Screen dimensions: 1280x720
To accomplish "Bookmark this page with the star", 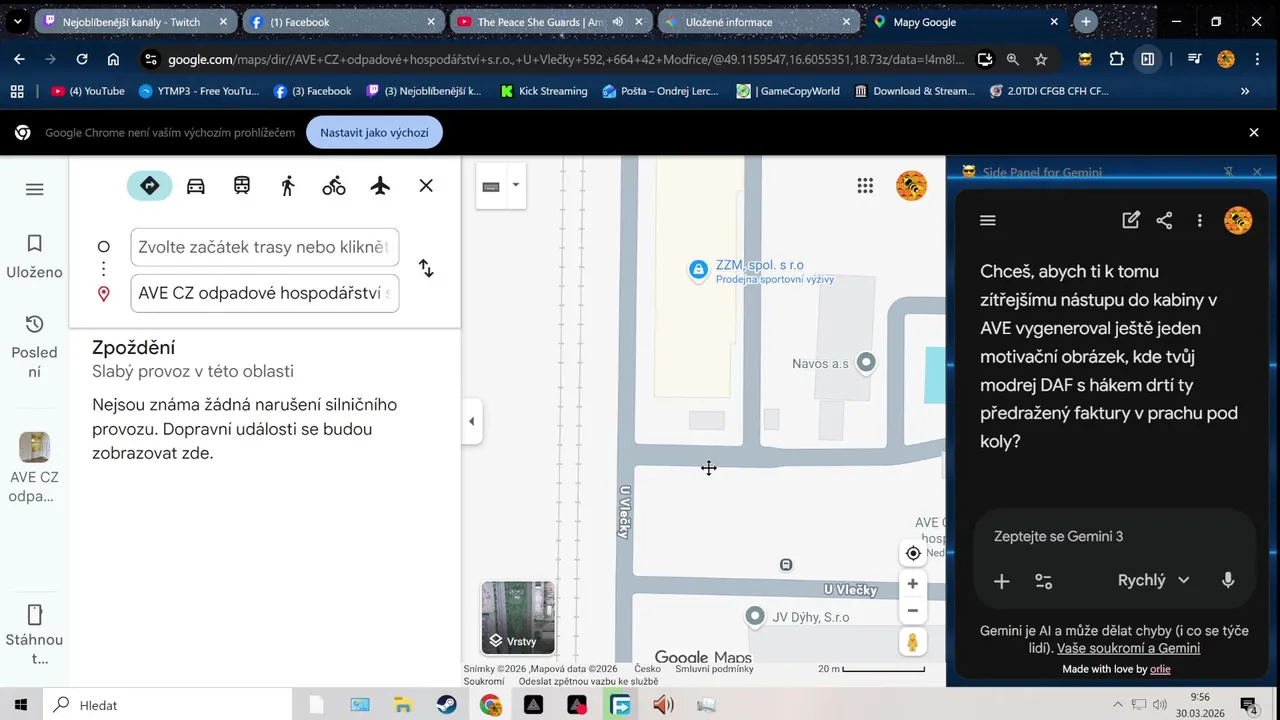I will pos(1041,59).
